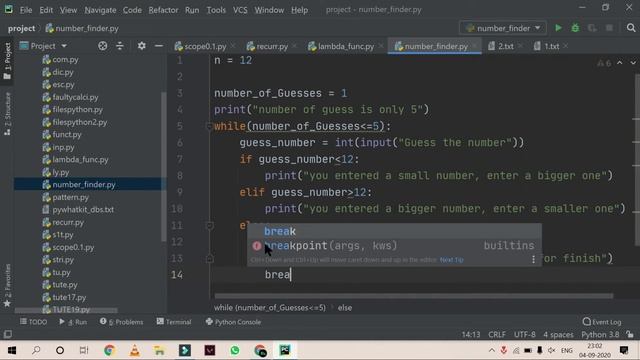Click the read-only lock icon in status bar

[630, 334]
